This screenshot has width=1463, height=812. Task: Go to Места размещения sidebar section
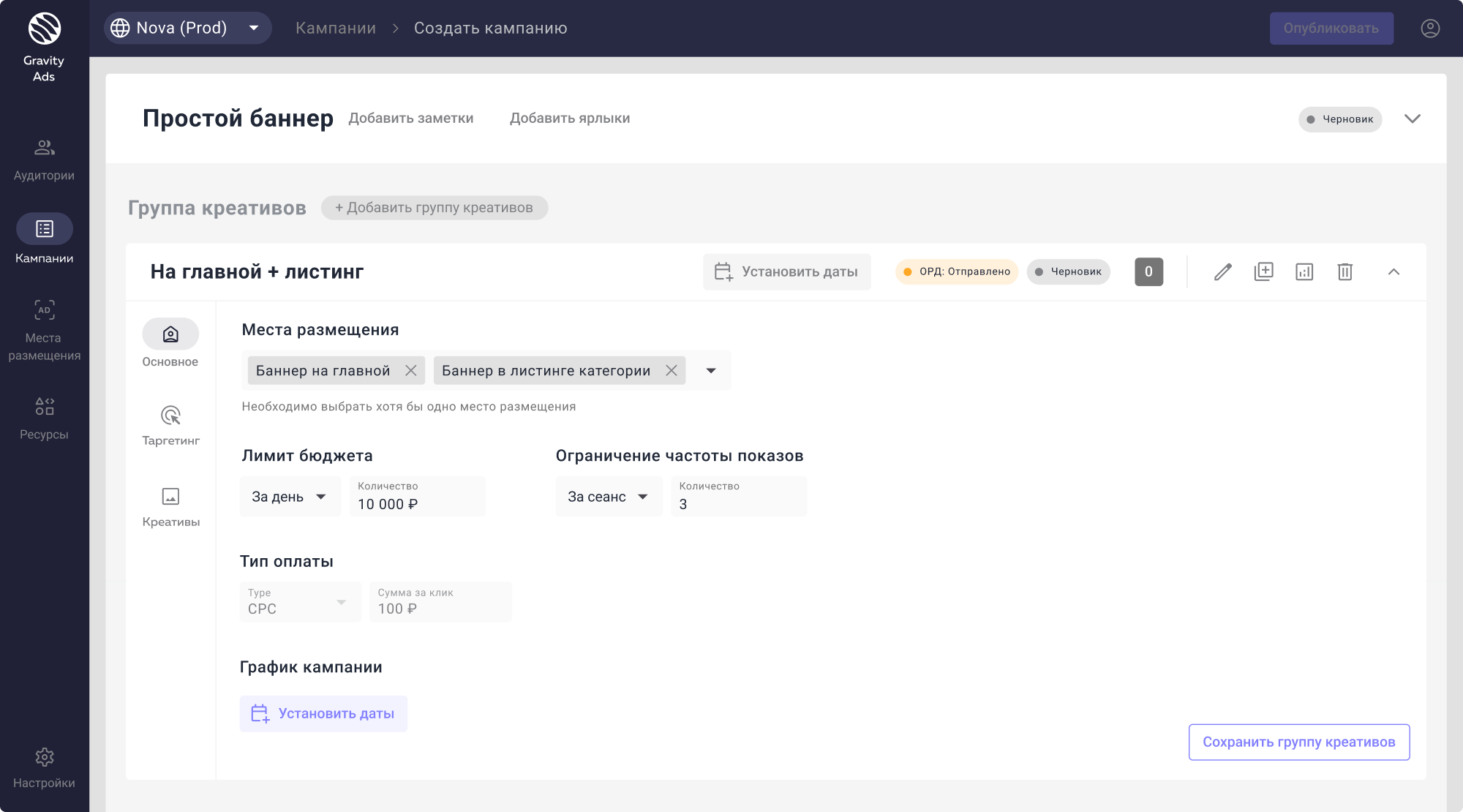[44, 330]
